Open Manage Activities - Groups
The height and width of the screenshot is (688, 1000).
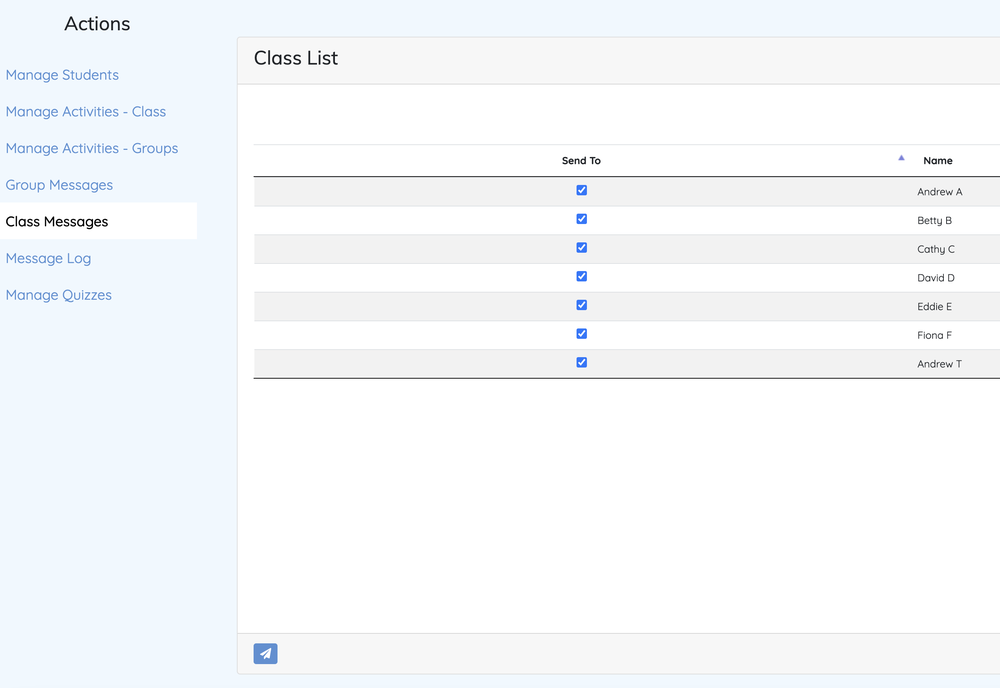click(92, 148)
